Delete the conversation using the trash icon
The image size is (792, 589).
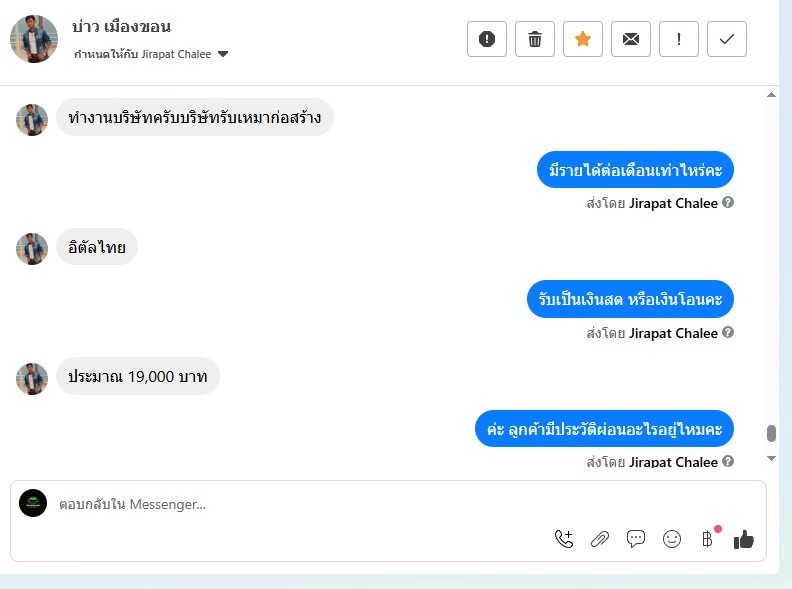point(534,39)
